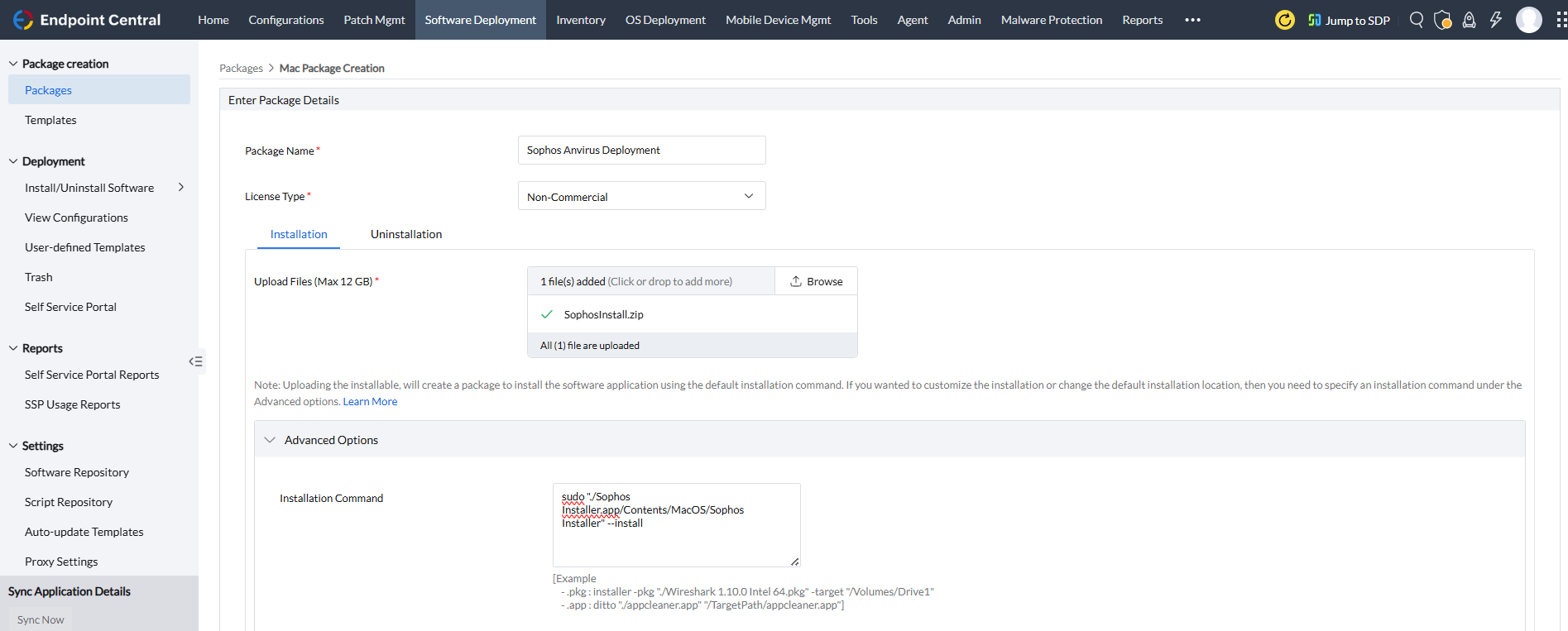The width and height of the screenshot is (1568, 631).
Task: Click the Installation Command text area
Action: 677,525
